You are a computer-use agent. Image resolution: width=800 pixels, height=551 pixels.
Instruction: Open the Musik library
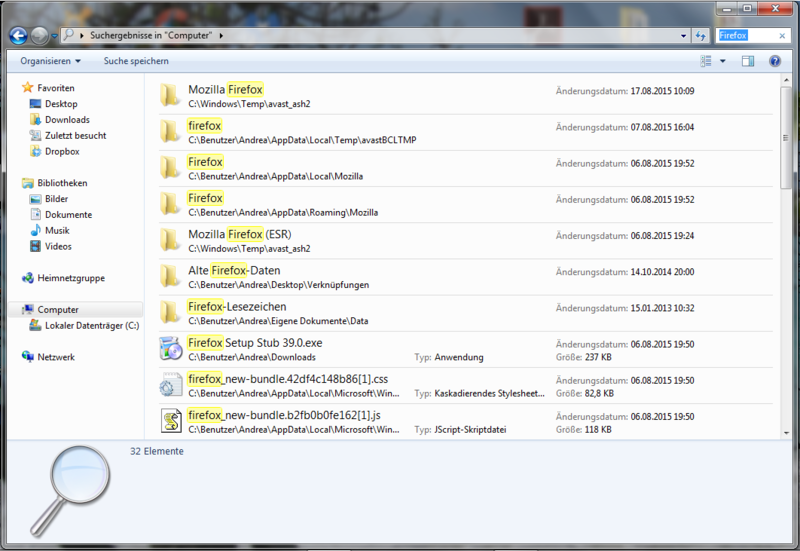[x=57, y=230]
